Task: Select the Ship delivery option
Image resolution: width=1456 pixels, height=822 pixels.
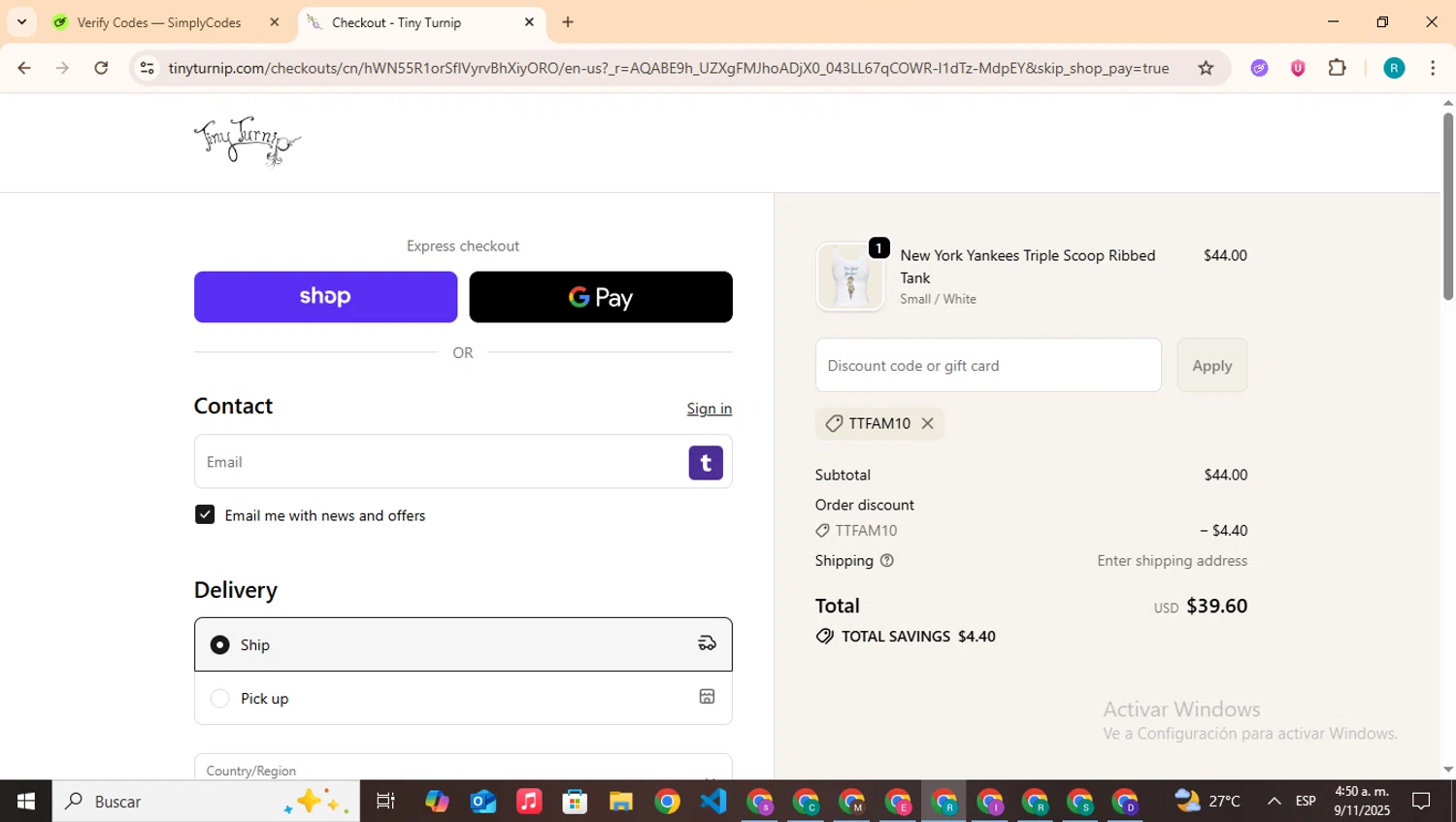Action: (463, 644)
